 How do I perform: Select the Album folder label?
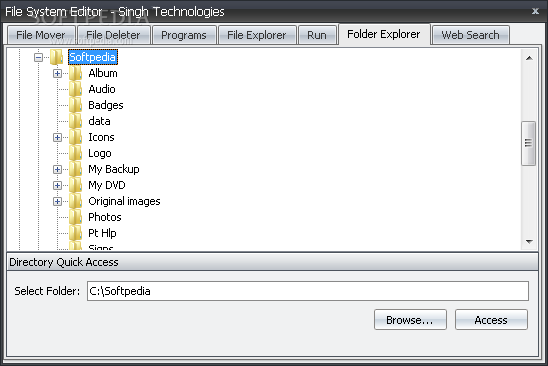coord(103,73)
